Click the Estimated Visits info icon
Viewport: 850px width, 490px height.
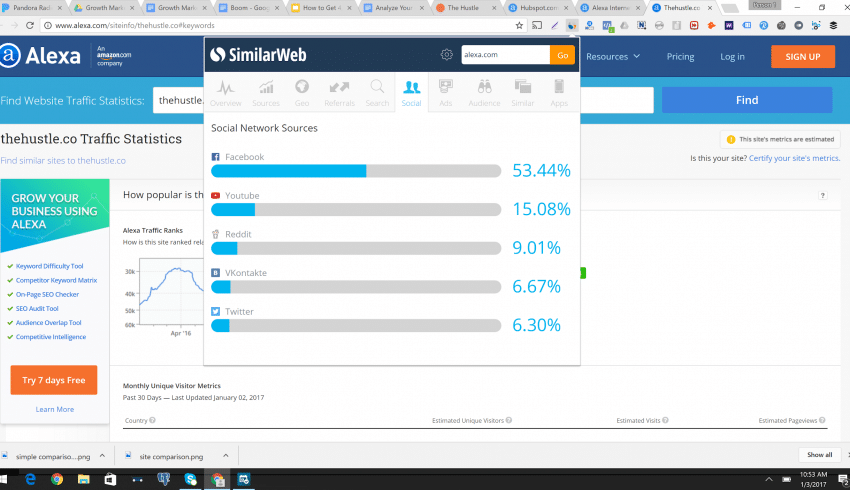click(x=665, y=420)
